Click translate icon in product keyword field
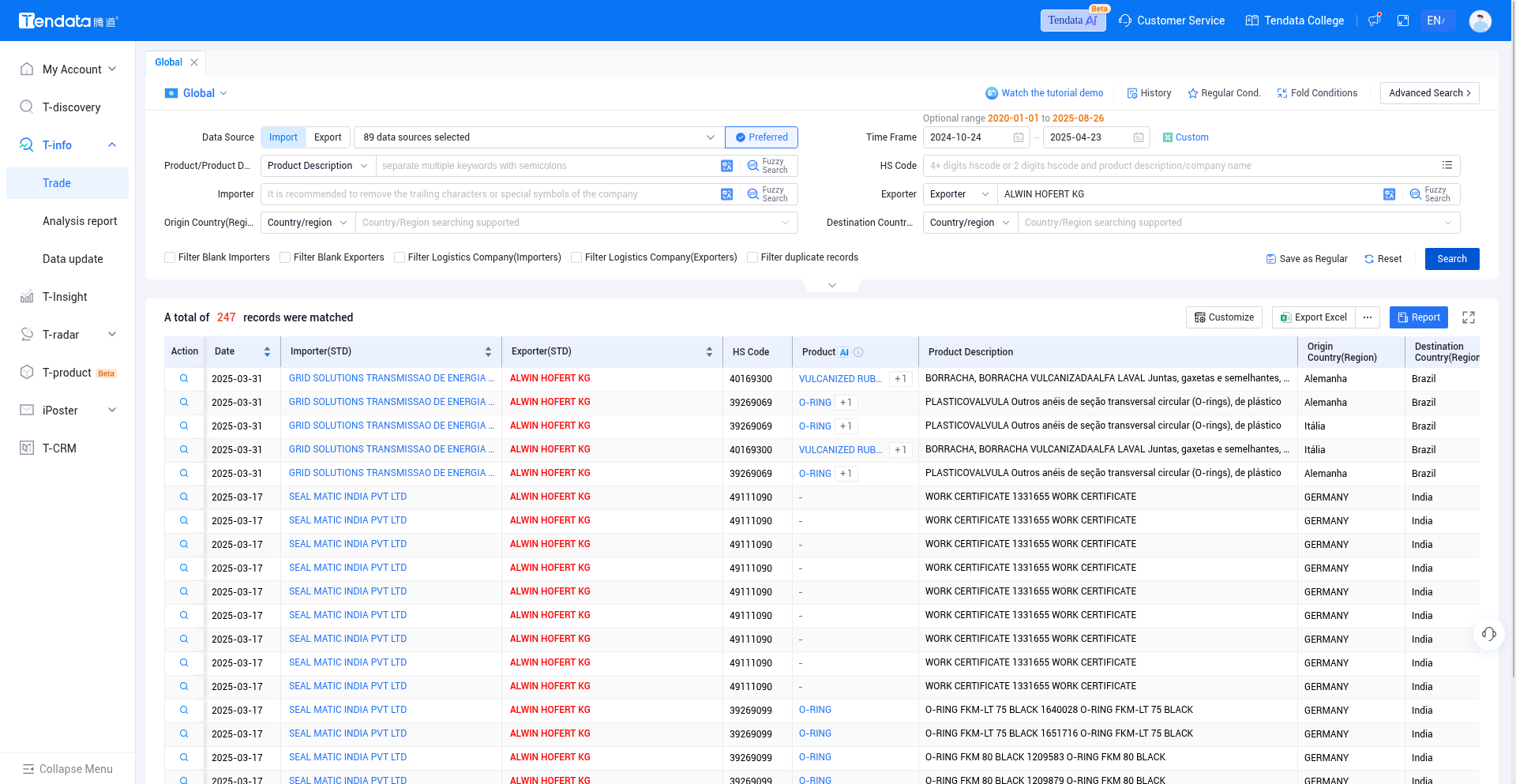The width and height of the screenshot is (1516, 784). (x=727, y=166)
